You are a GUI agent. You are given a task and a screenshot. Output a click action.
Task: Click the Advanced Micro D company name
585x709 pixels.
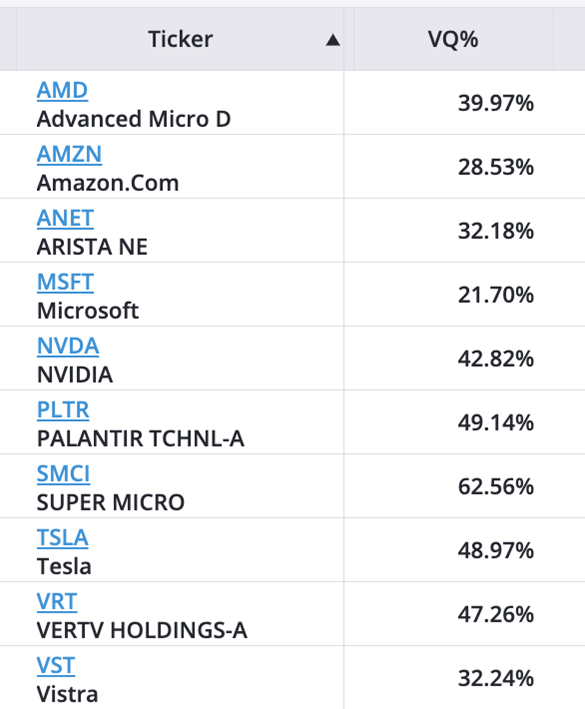pos(134,119)
